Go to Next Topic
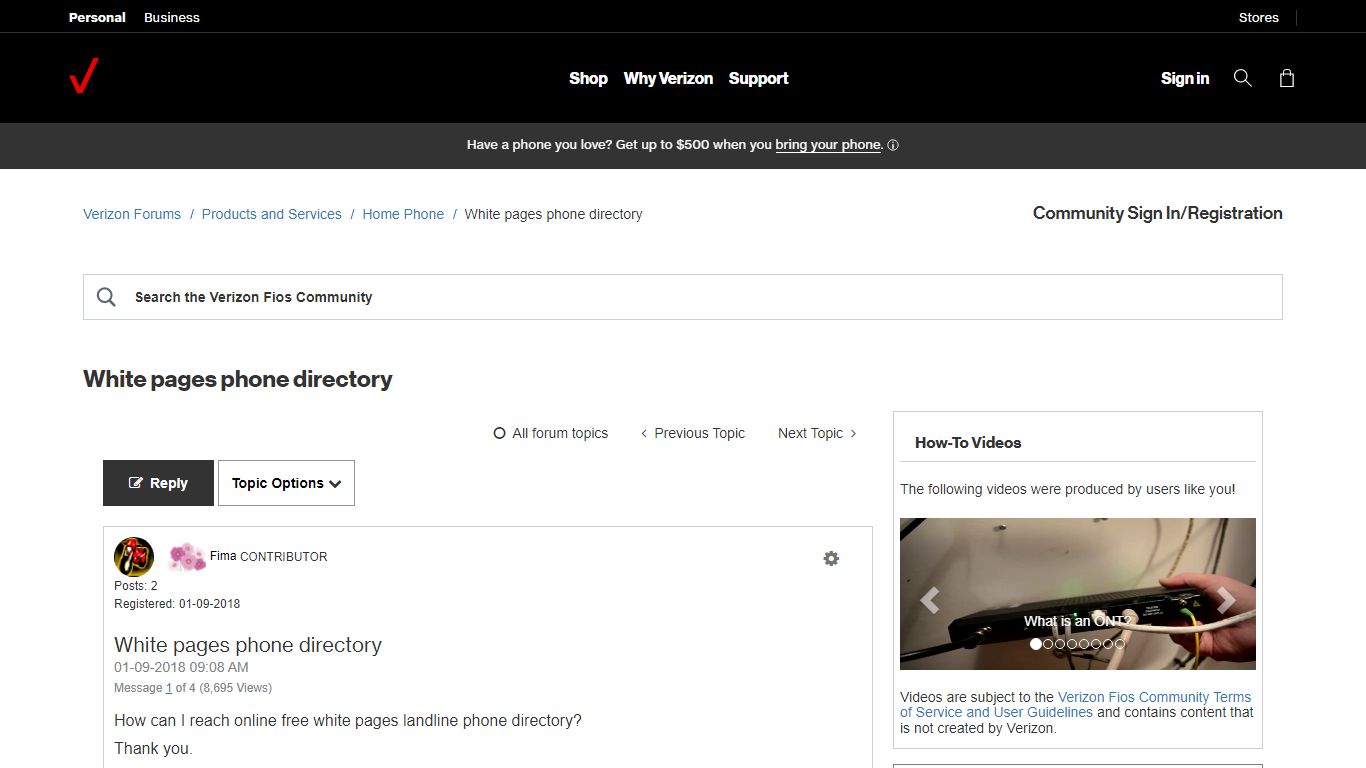 point(817,433)
